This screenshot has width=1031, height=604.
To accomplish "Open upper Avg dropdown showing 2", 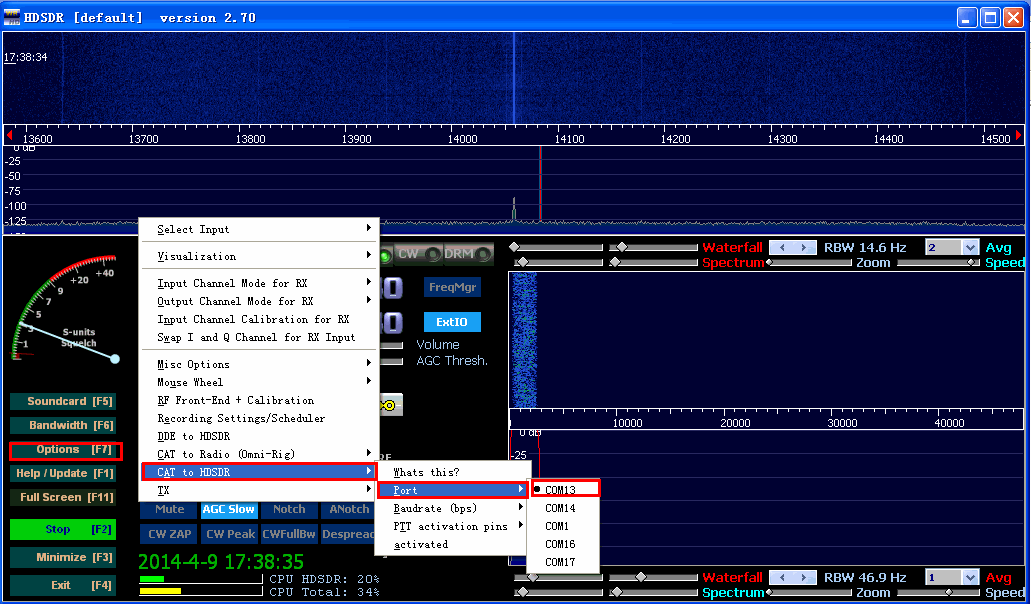I will tap(971, 248).
